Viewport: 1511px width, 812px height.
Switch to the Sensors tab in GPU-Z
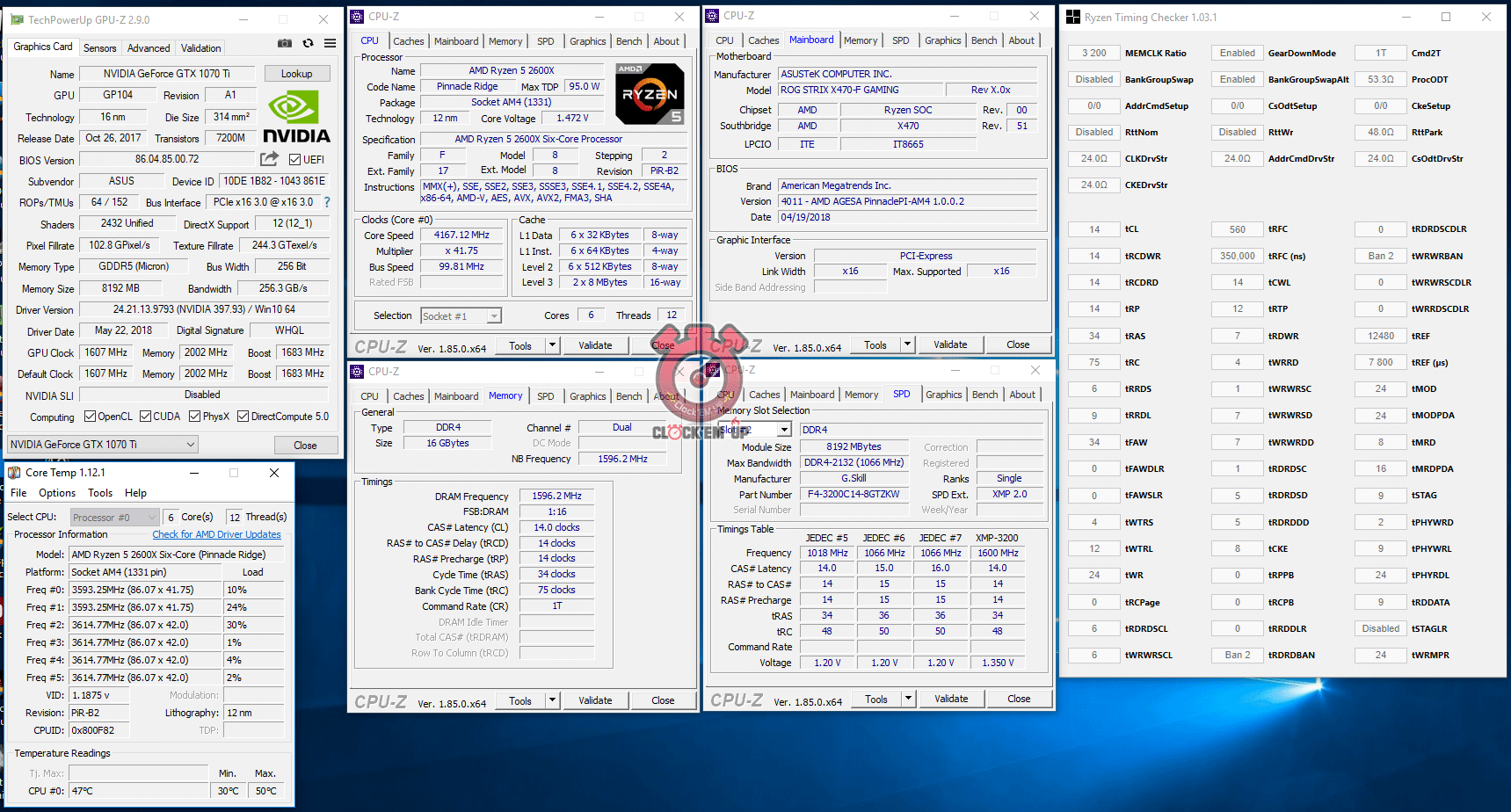coord(99,48)
